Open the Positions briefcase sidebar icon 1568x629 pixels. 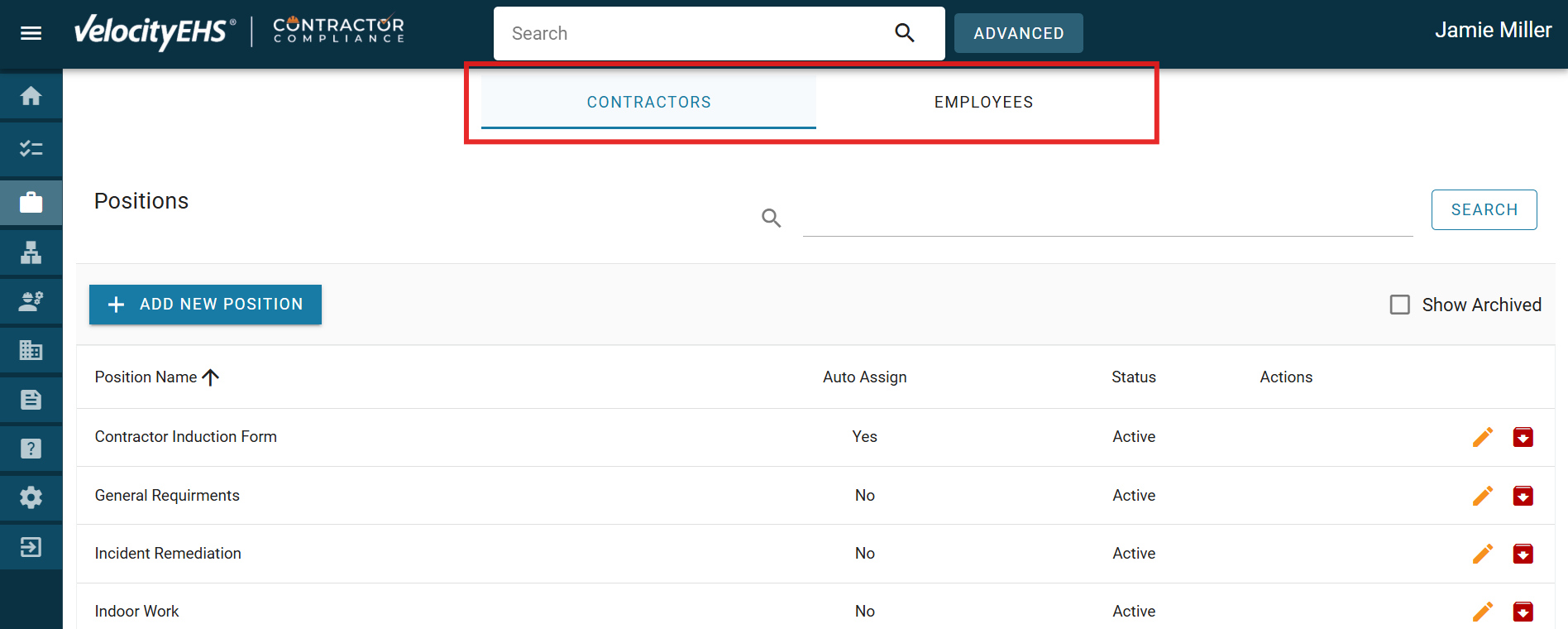[31, 202]
